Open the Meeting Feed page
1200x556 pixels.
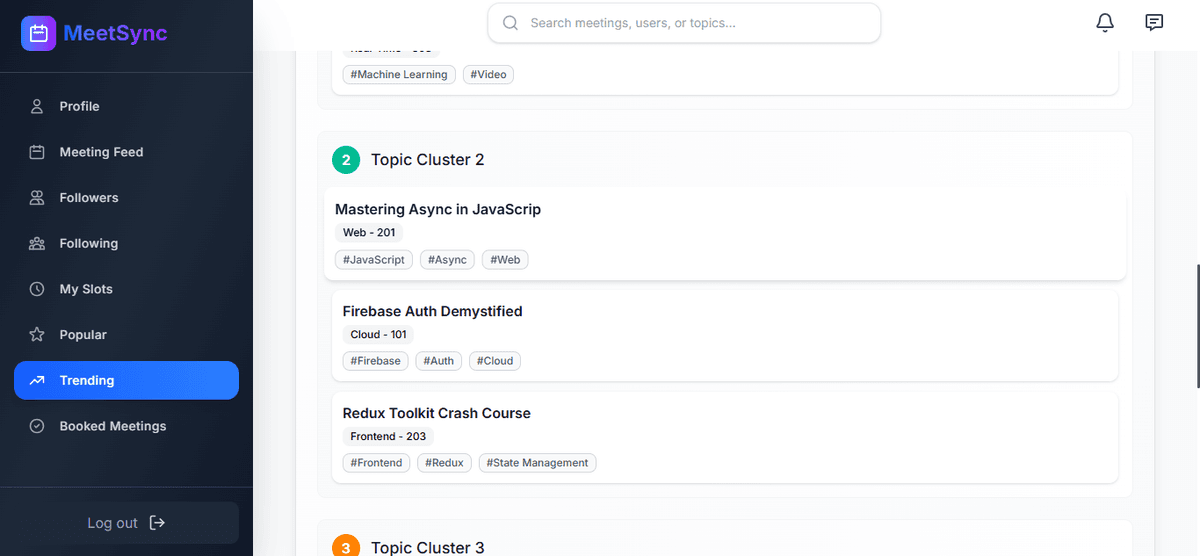(101, 152)
